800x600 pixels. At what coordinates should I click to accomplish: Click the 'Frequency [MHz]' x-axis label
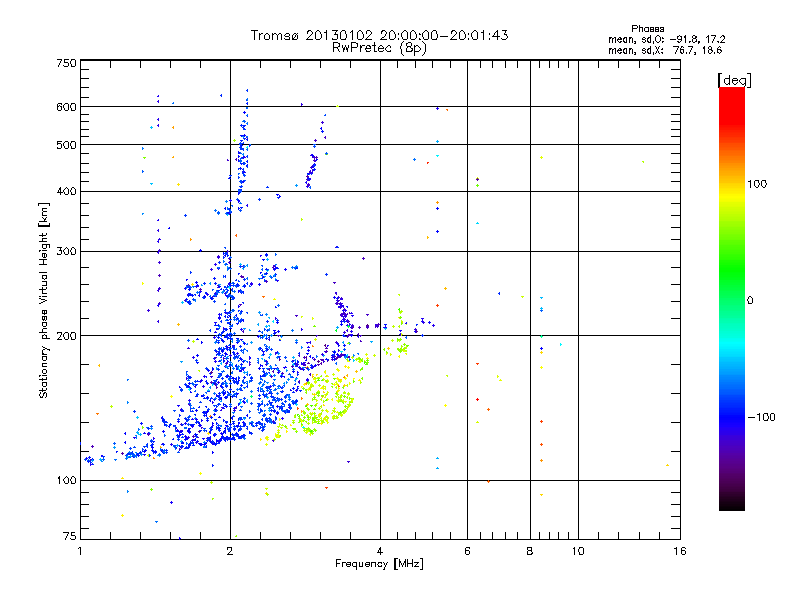pos(379,564)
